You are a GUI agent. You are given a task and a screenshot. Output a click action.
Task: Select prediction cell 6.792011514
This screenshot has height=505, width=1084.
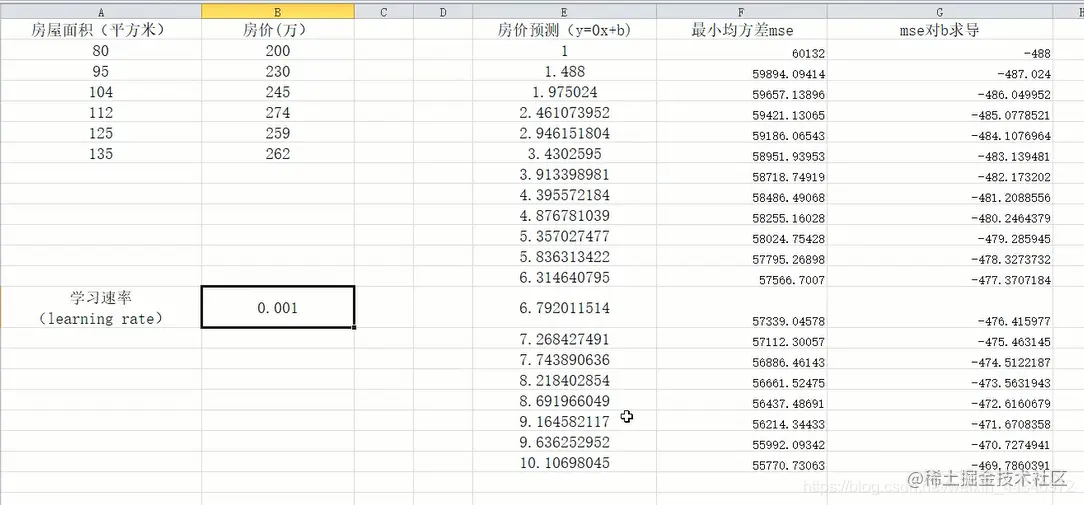tap(565, 307)
